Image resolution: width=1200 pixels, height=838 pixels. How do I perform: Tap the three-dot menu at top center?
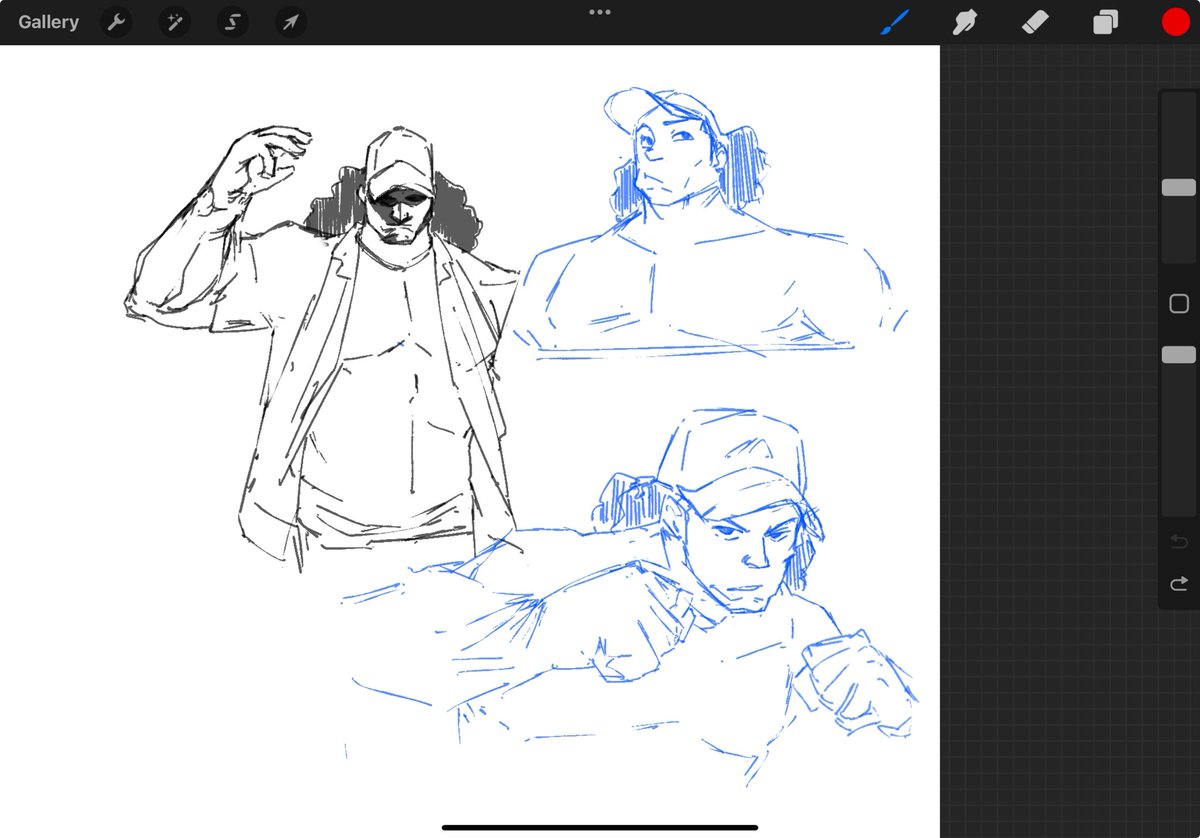pos(600,12)
